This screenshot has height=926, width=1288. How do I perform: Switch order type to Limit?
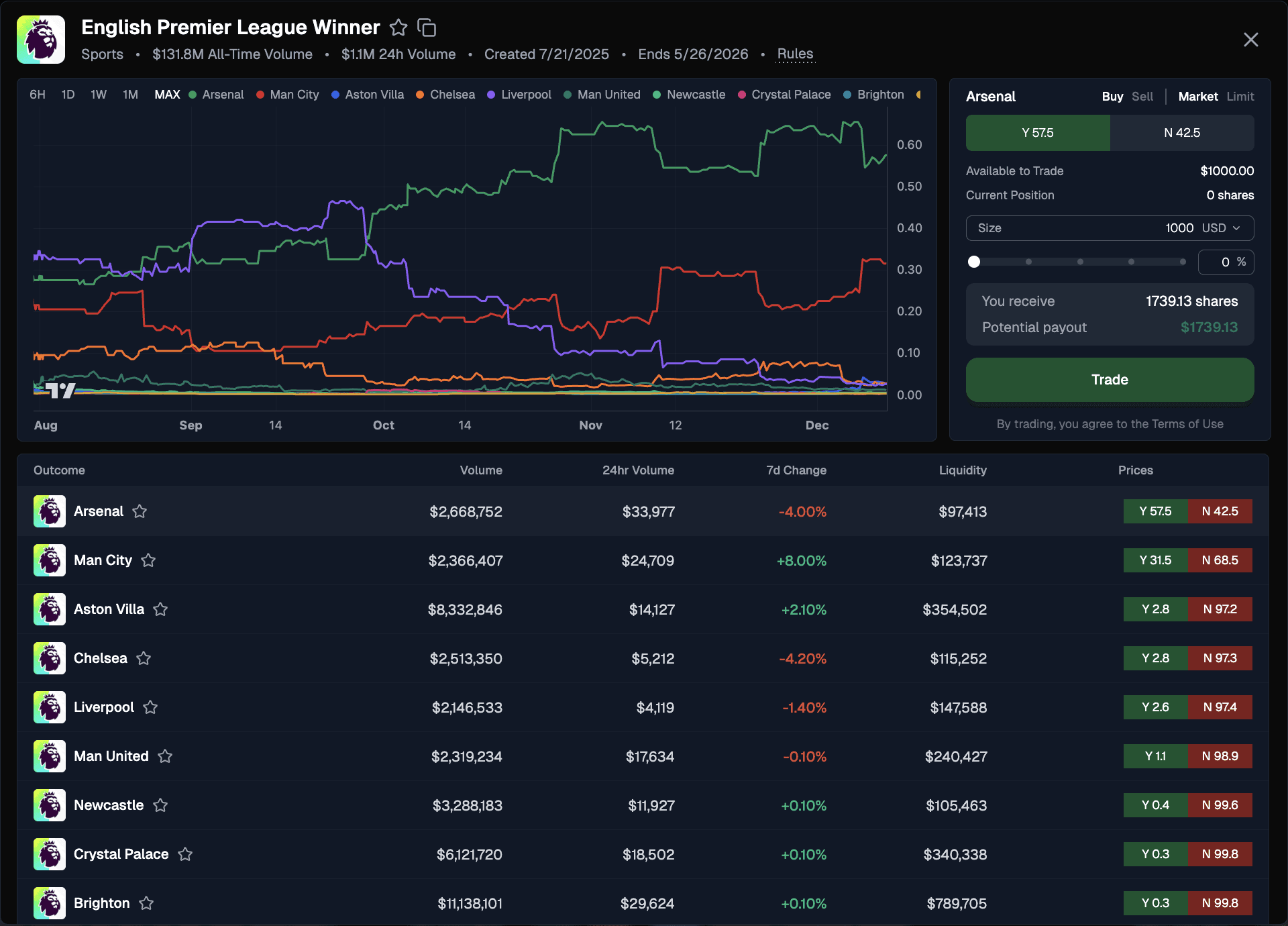coord(1240,97)
